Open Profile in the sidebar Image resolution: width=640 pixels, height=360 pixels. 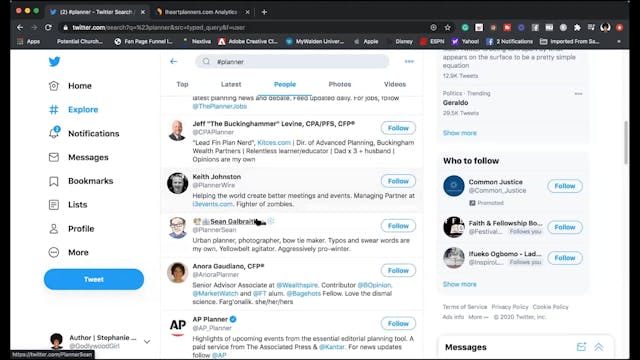tap(71, 229)
